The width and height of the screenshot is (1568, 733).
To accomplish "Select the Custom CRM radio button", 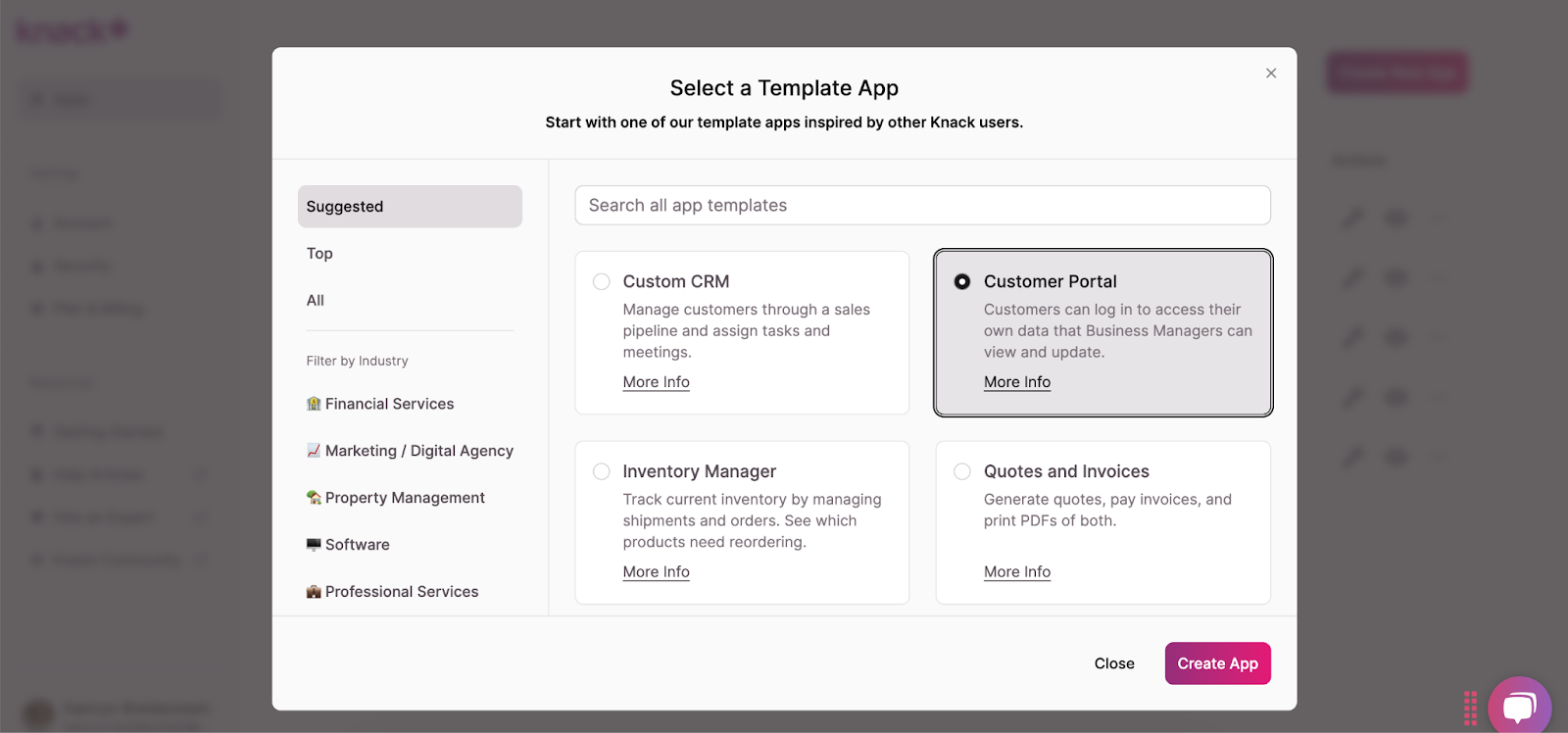I will [x=602, y=282].
